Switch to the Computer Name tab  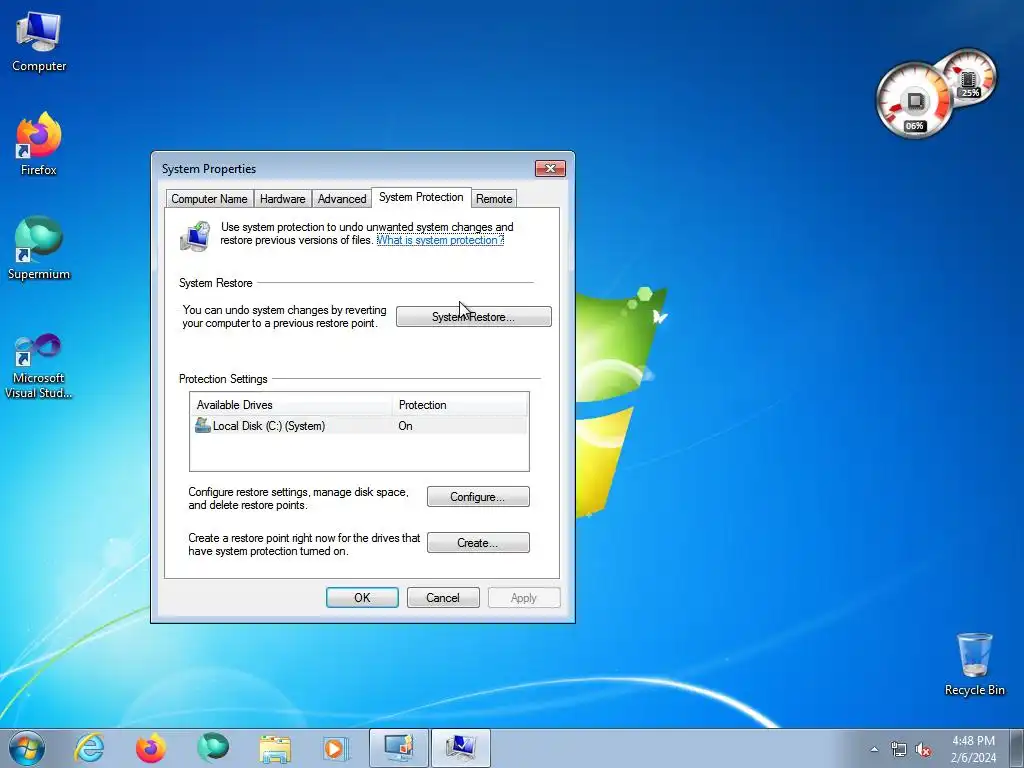(x=209, y=199)
